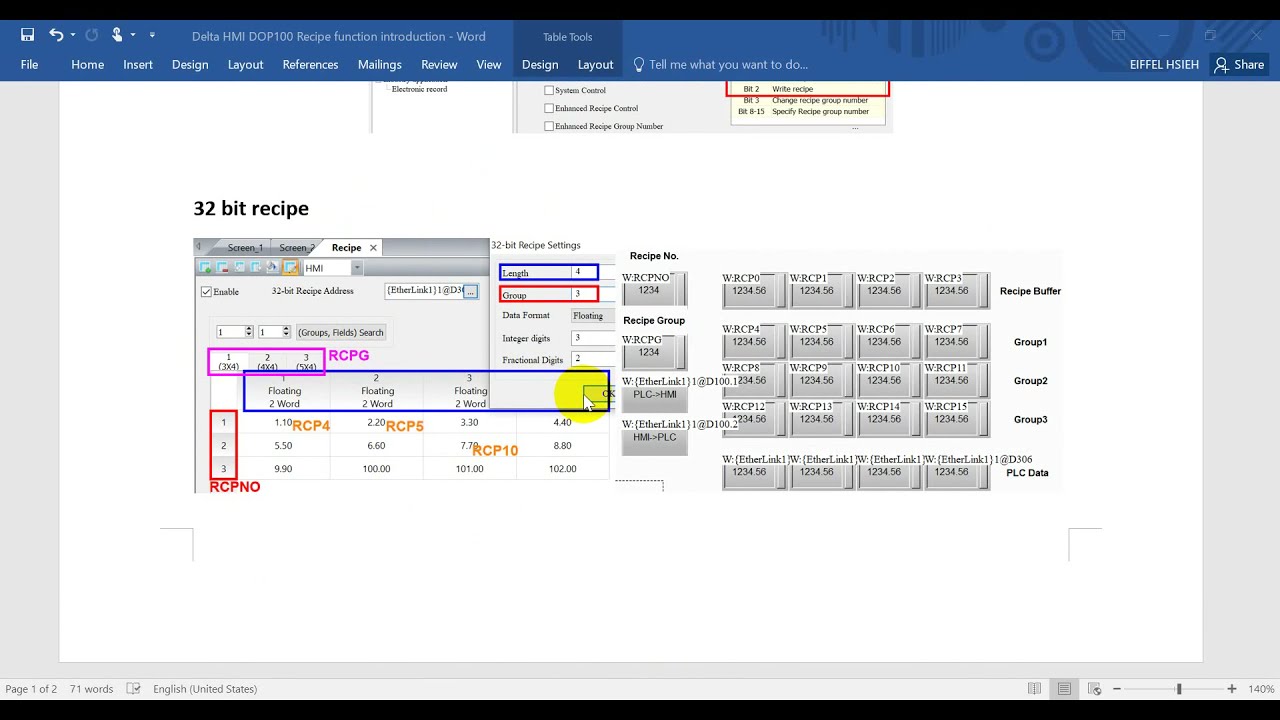The image size is (1280, 720).
Task: Open the Undo history dropdown arrow
Action: coord(72,35)
